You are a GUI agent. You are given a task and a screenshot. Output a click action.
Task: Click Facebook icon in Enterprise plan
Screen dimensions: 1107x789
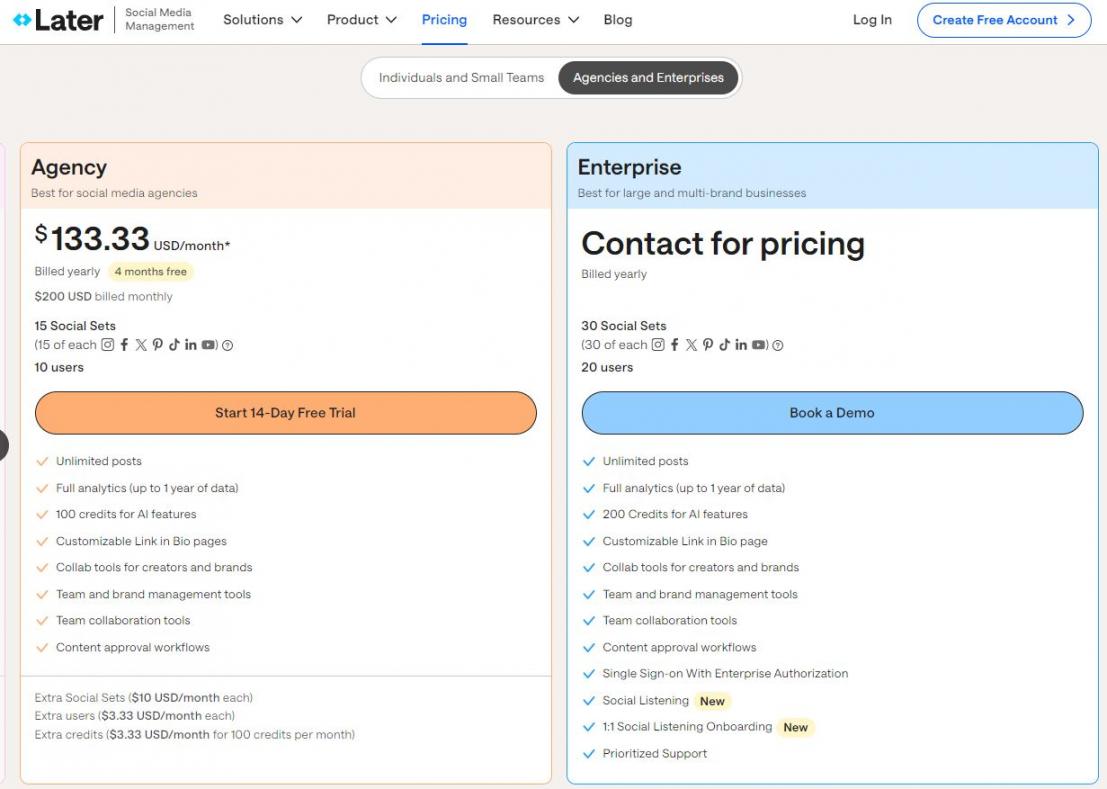[675, 345]
